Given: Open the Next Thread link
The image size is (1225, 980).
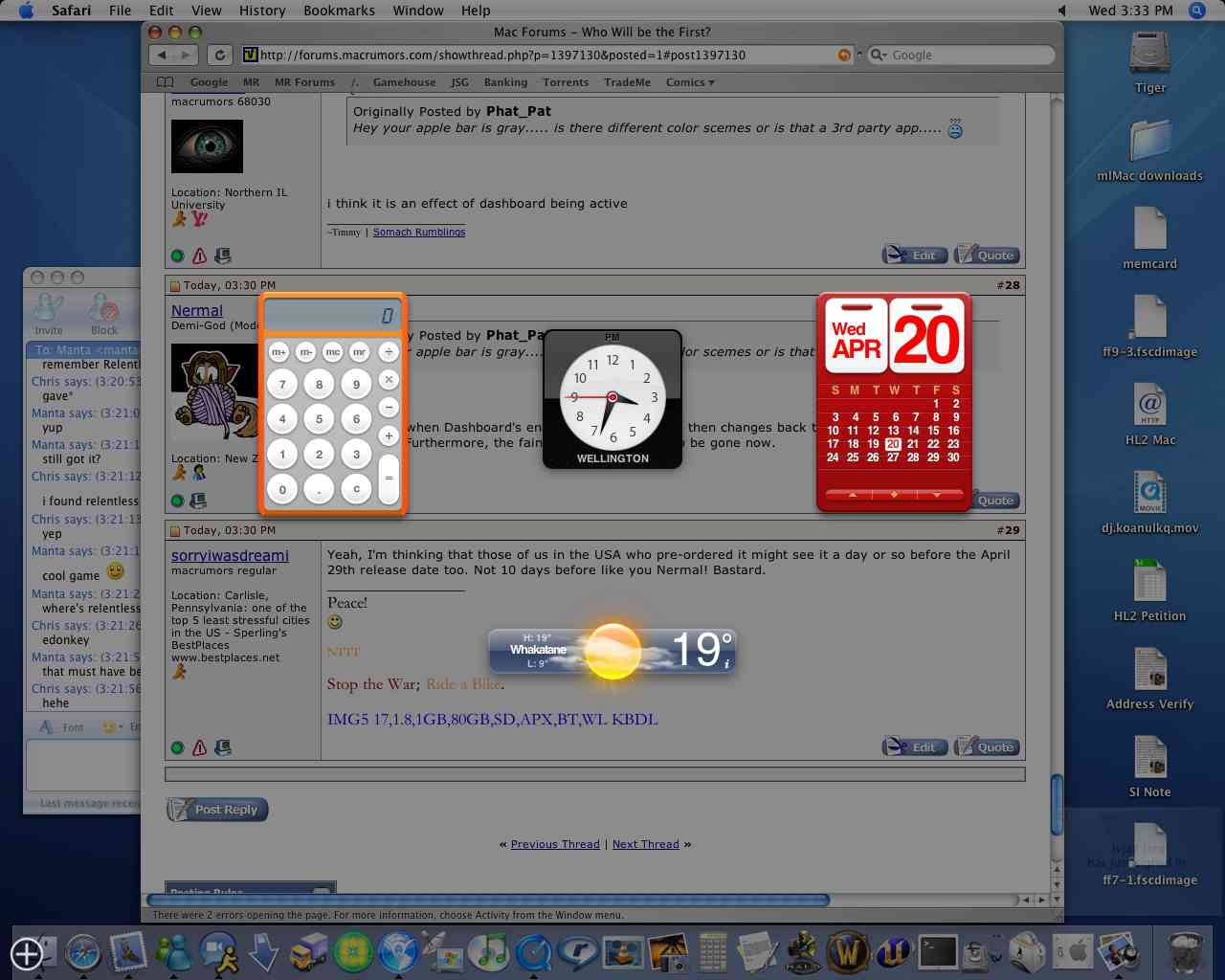Looking at the screenshot, I should [646, 844].
